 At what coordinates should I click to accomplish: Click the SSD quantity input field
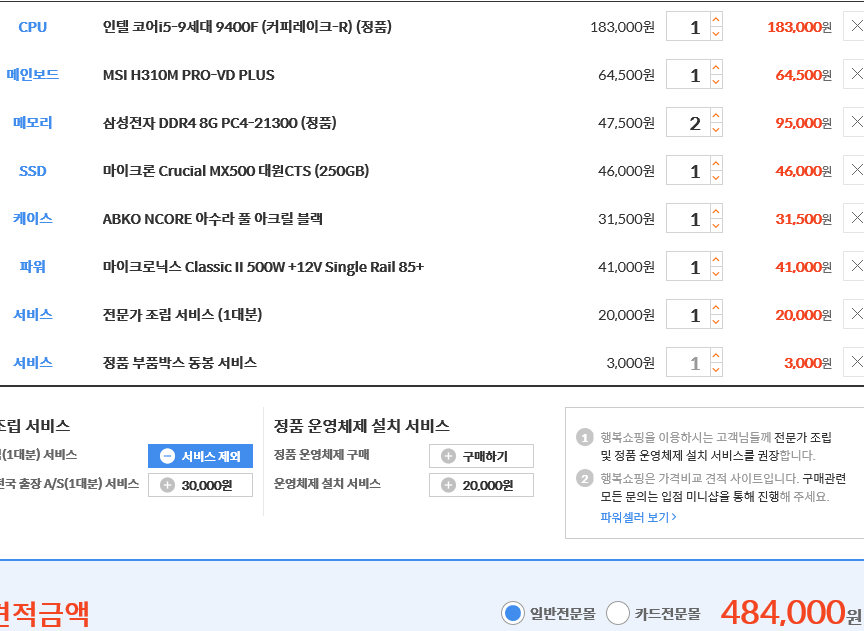pos(688,170)
